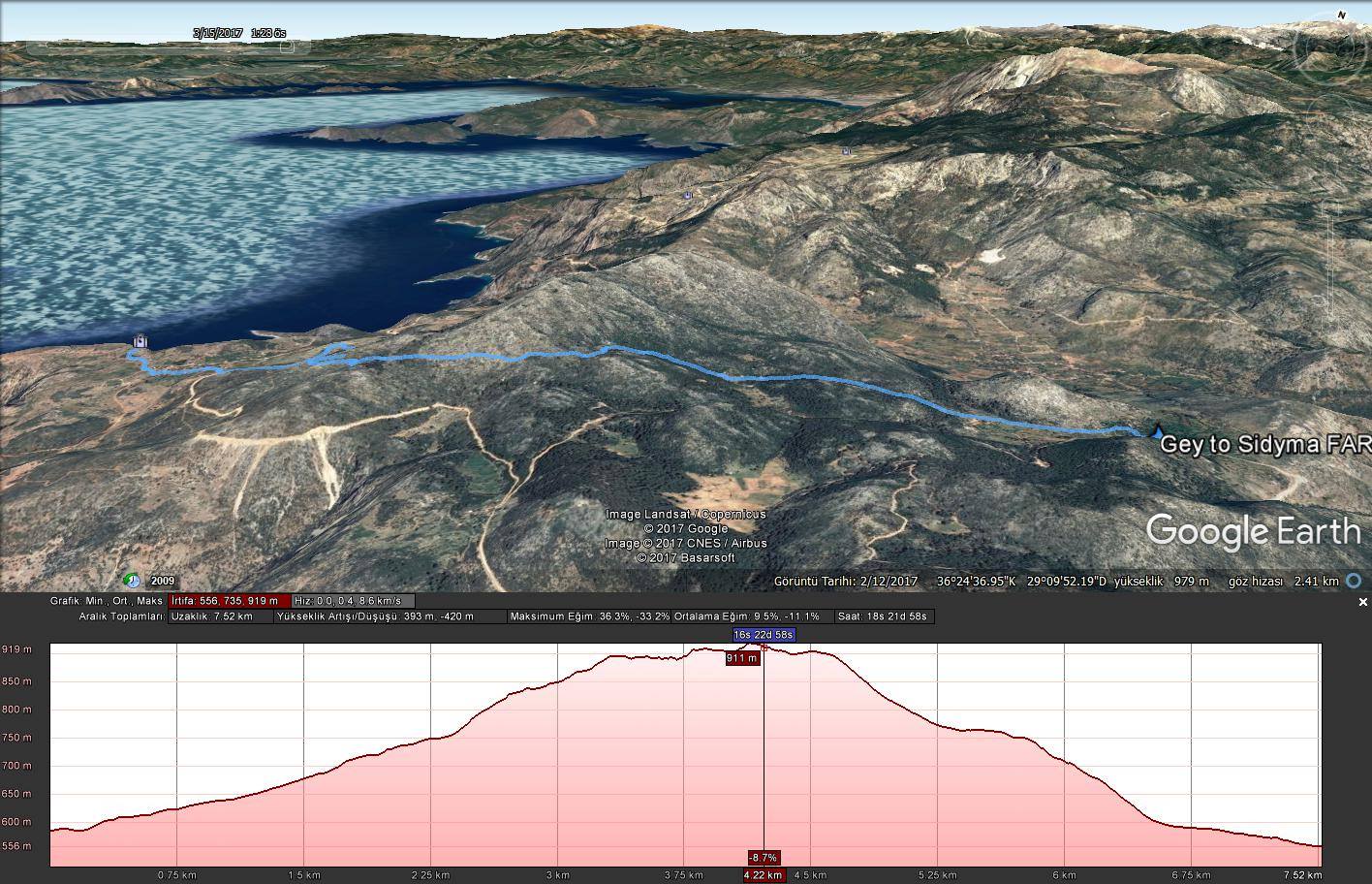Click the North compass N indicator
This screenshot has width=1372, height=884.
click(1342, 15)
